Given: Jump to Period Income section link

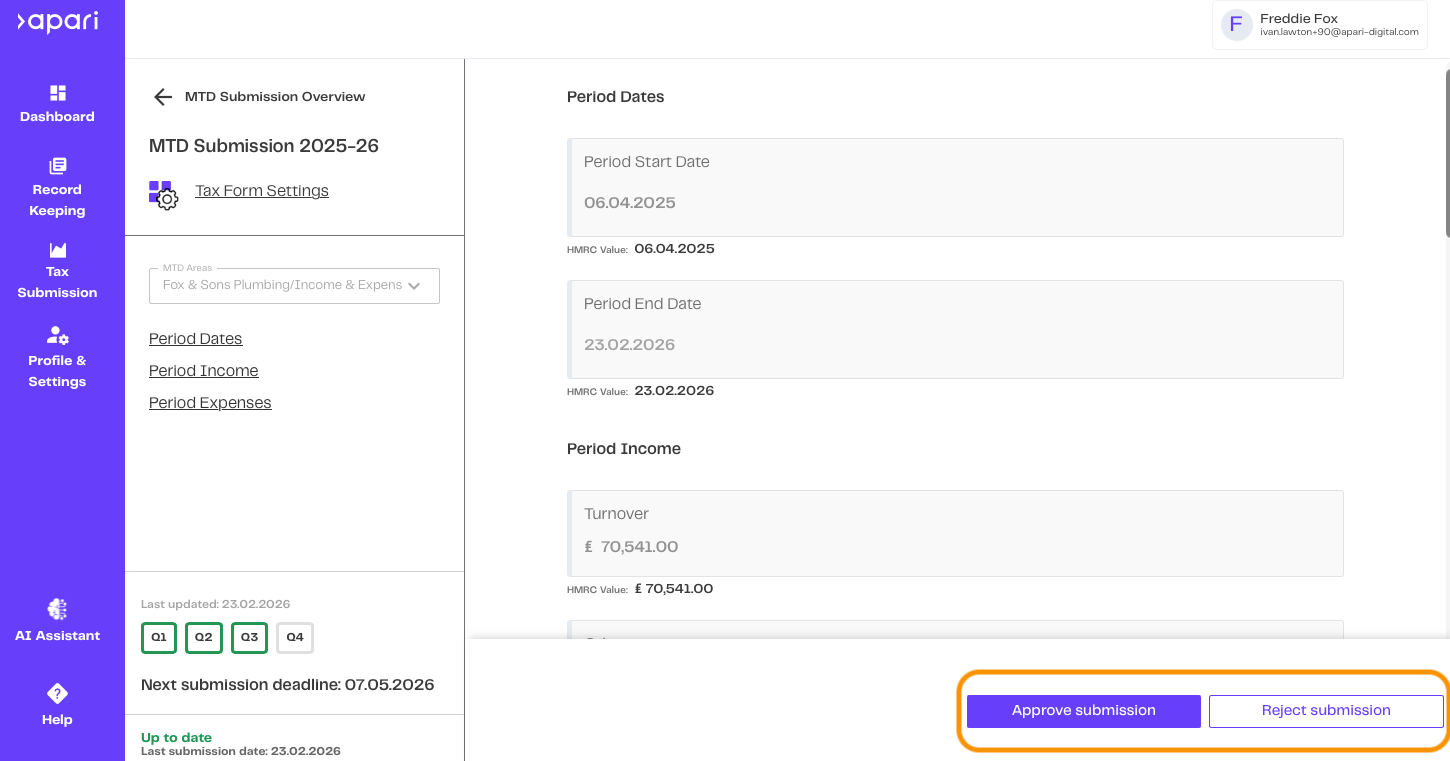Looking at the screenshot, I should point(204,371).
